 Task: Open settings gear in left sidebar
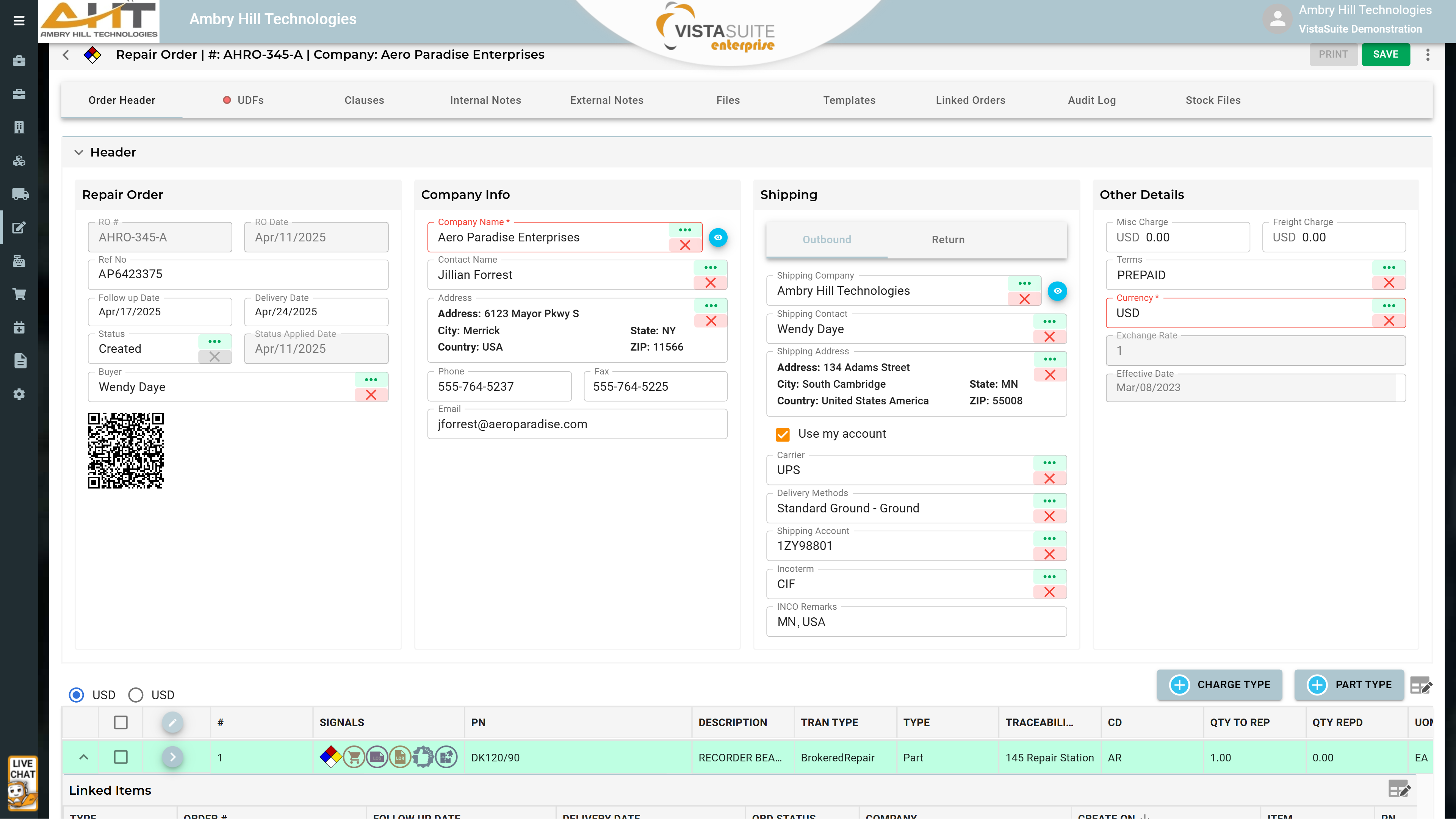pos(19,394)
